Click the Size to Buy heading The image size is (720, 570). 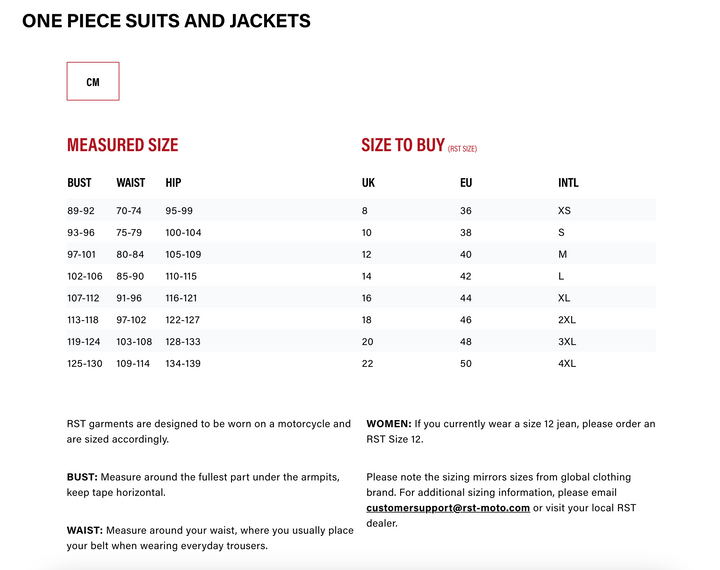(403, 145)
